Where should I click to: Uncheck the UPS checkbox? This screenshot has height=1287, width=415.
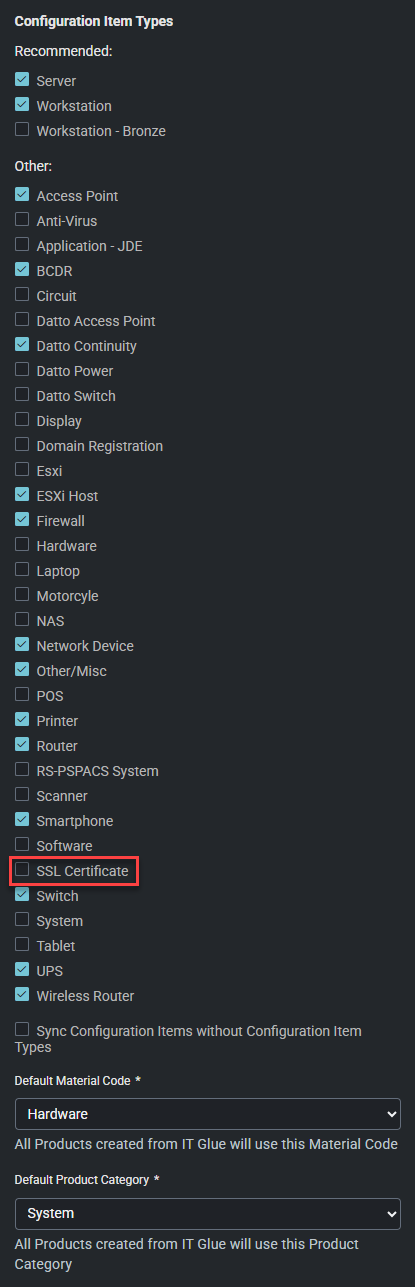pyautogui.click(x=22, y=970)
